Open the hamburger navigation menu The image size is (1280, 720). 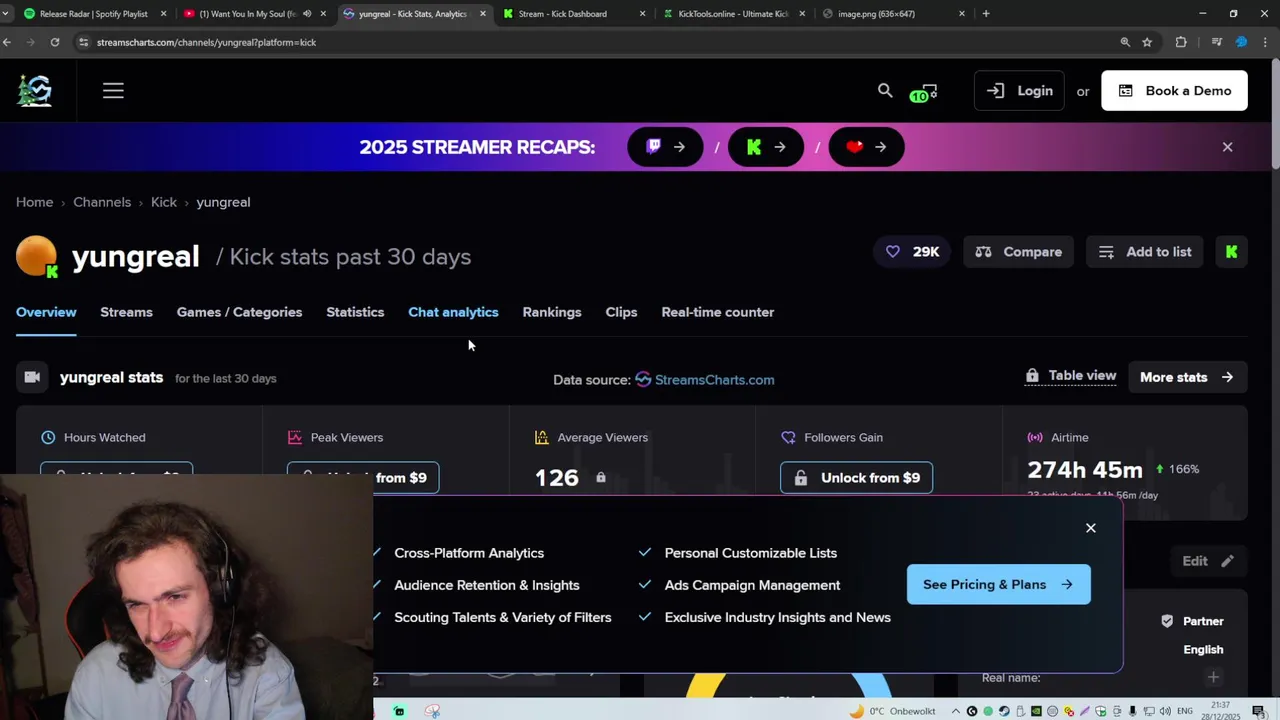(x=113, y=91)
